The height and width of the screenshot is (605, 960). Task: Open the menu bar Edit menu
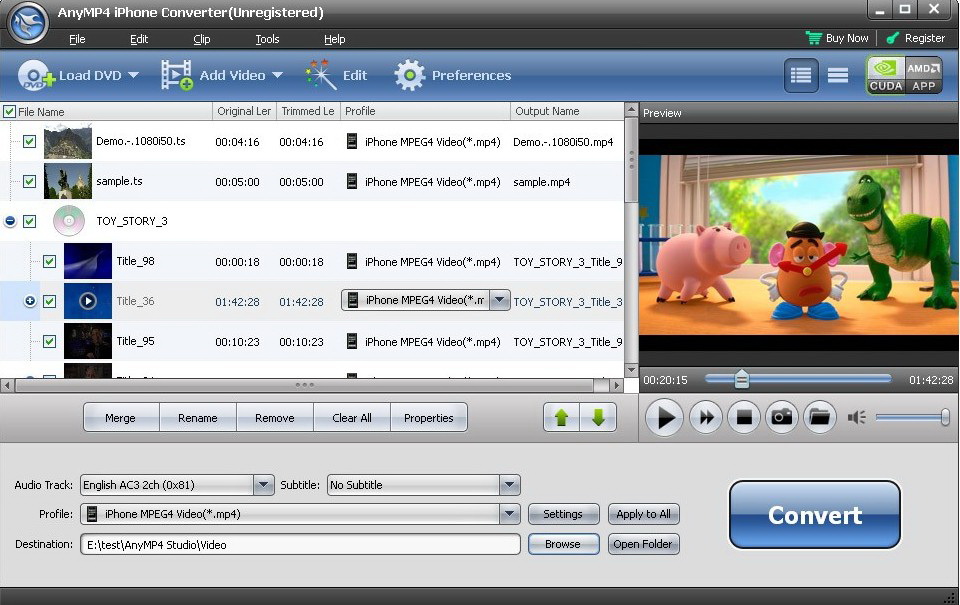139,39
